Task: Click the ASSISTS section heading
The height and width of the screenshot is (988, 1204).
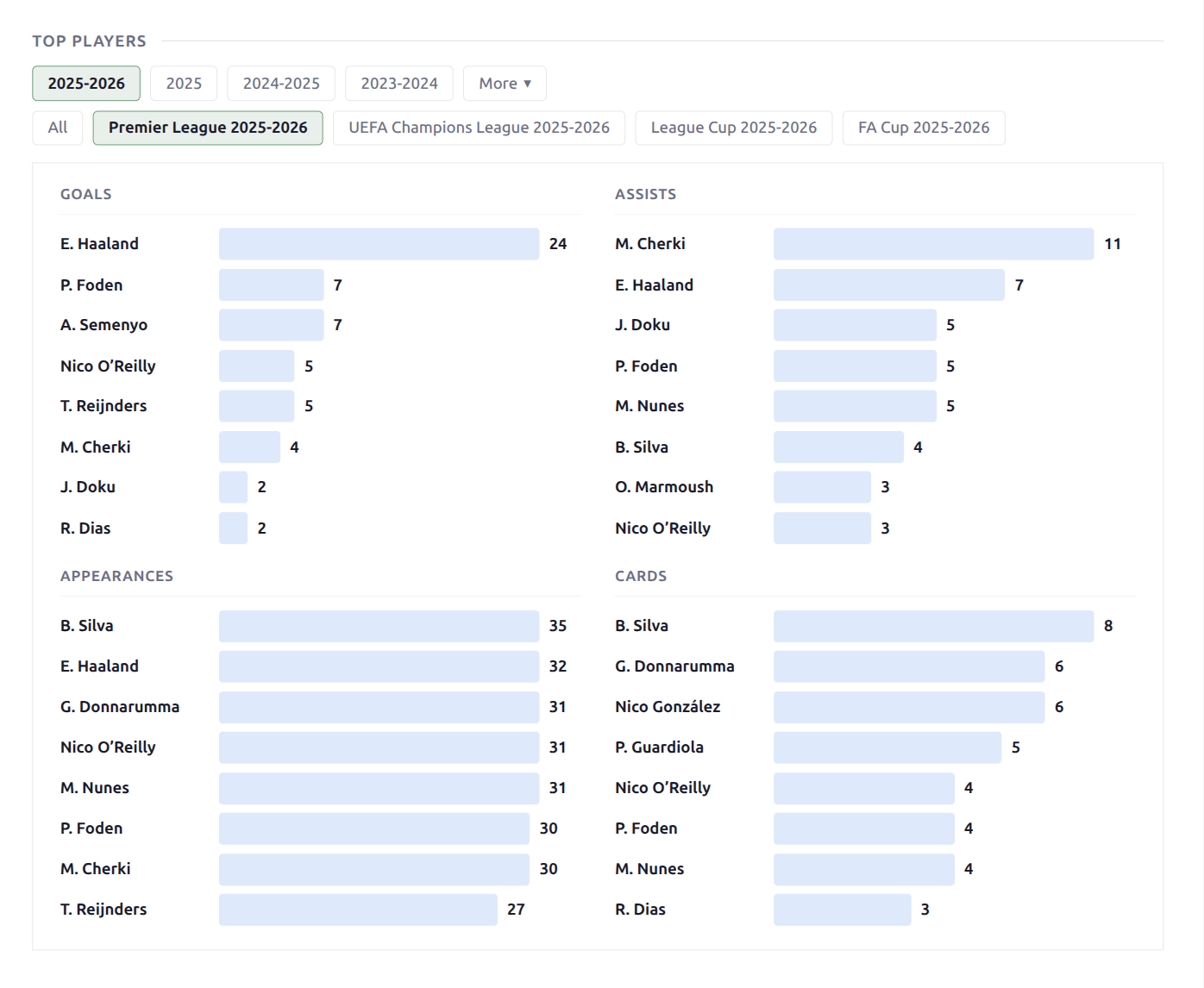Action: (x=645, y=194)
